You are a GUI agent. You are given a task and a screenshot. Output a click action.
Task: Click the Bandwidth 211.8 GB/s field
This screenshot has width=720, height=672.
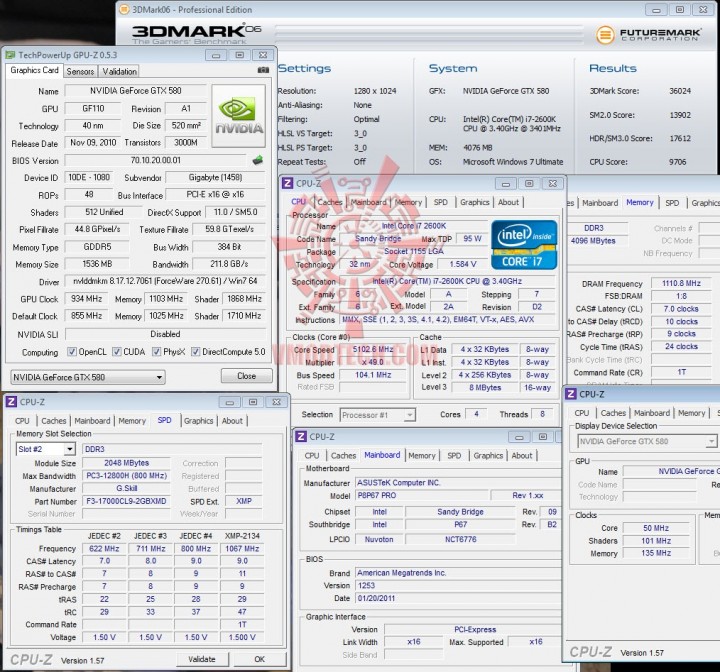pos(229,264)
